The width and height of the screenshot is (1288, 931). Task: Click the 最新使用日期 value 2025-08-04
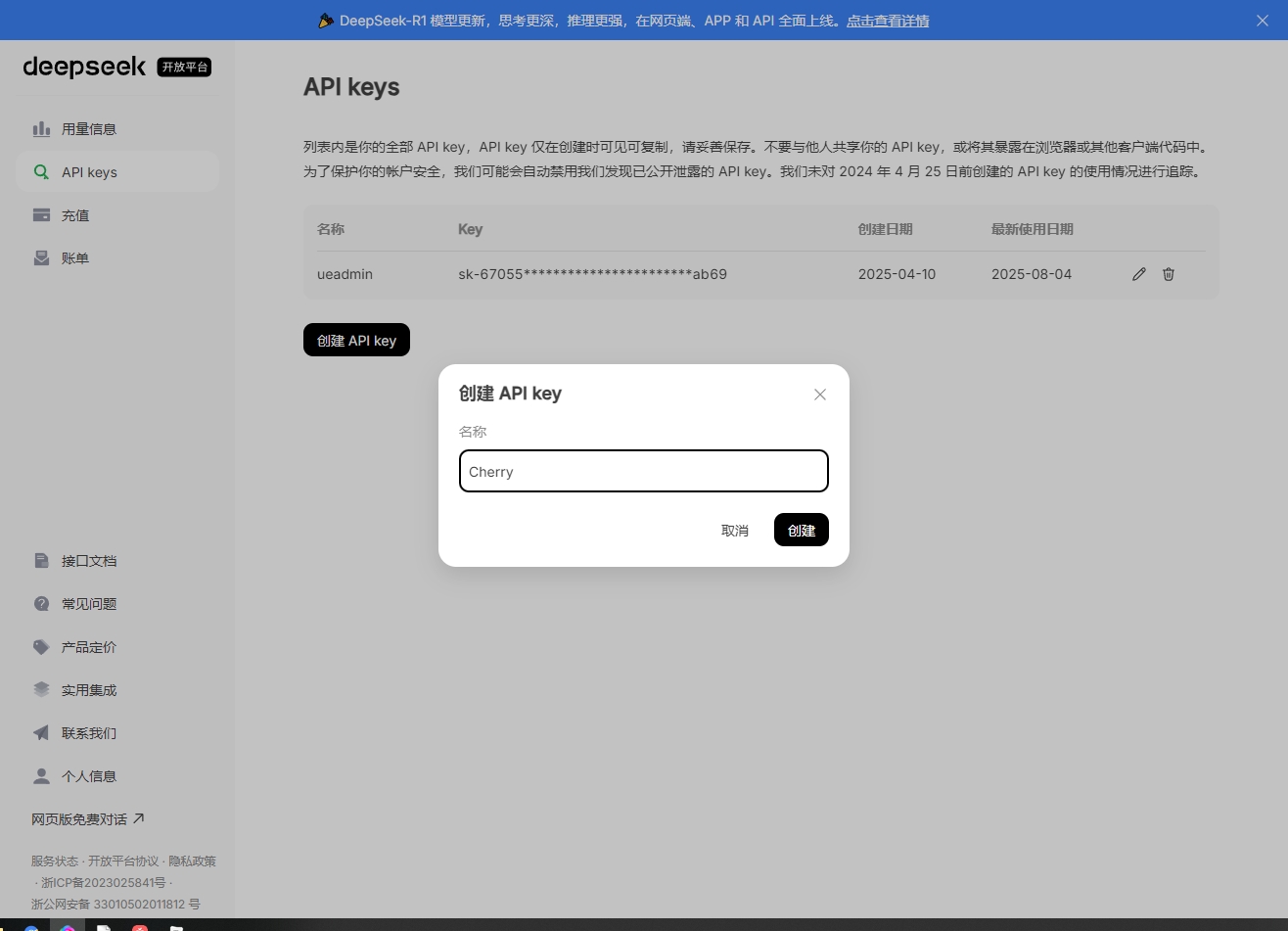coord(1032,274)
